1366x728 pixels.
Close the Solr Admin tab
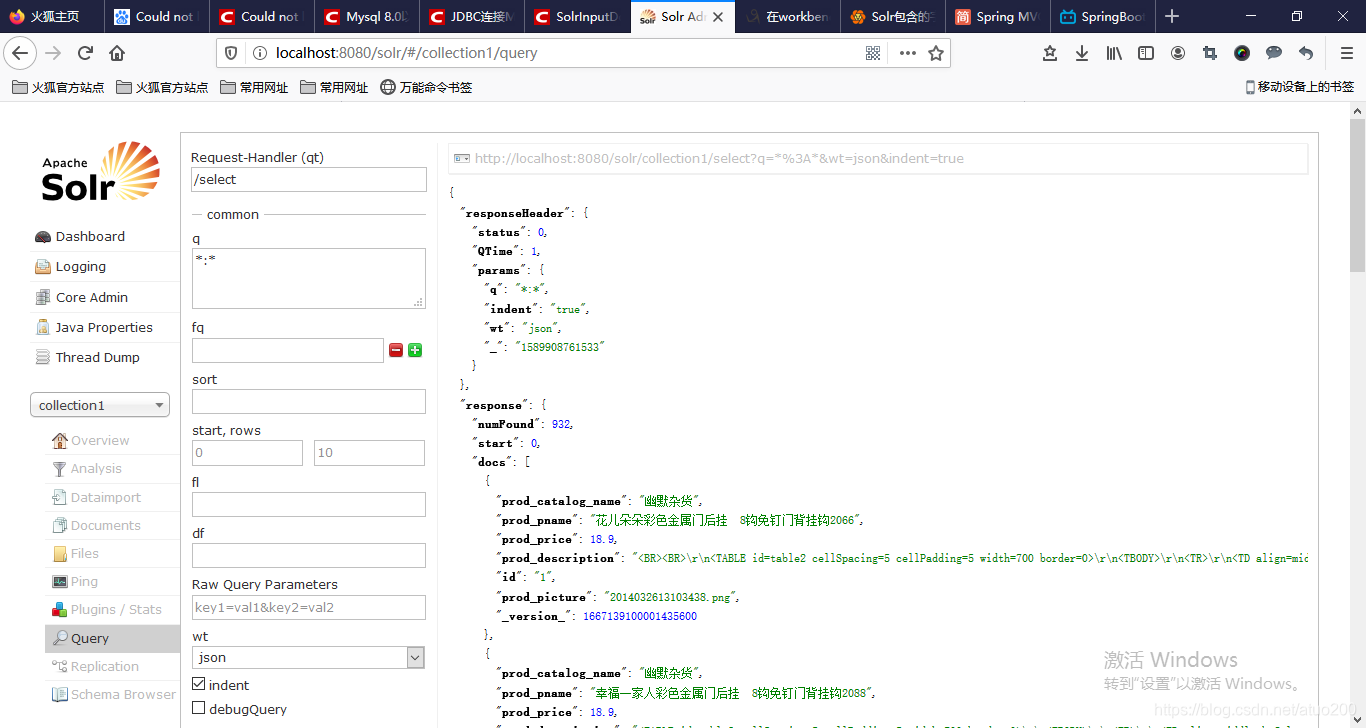pos(717,16)
